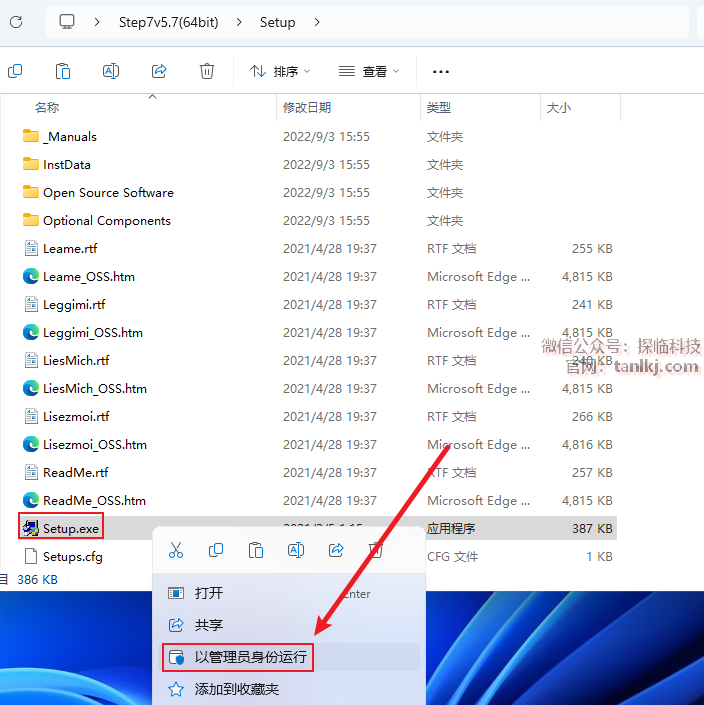Viewport: 704px width, 705px height.
Task: Choose 添加到收藏夹 from context menu
Action: [288, 689]
